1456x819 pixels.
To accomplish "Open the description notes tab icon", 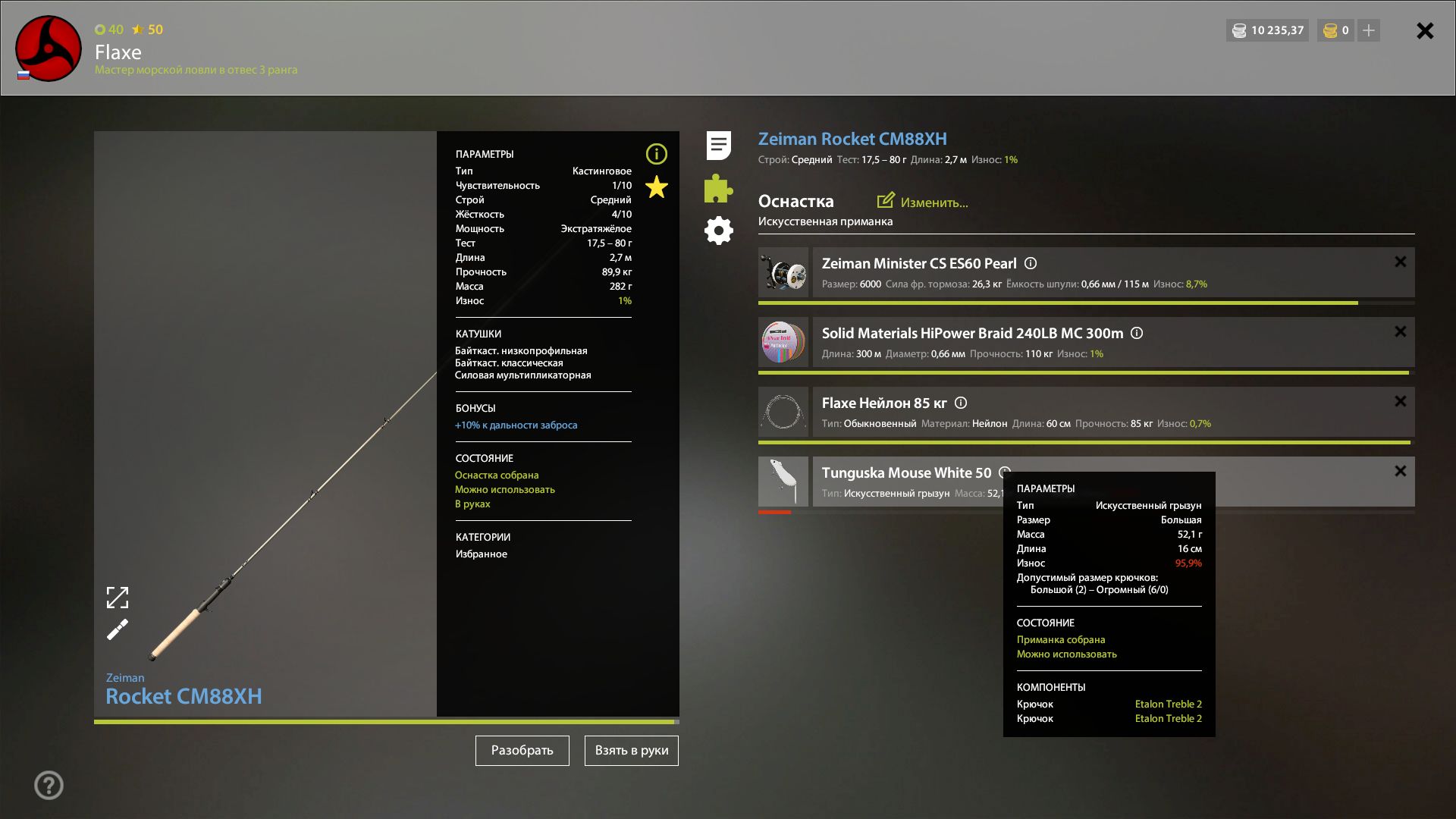I will 718,146.
